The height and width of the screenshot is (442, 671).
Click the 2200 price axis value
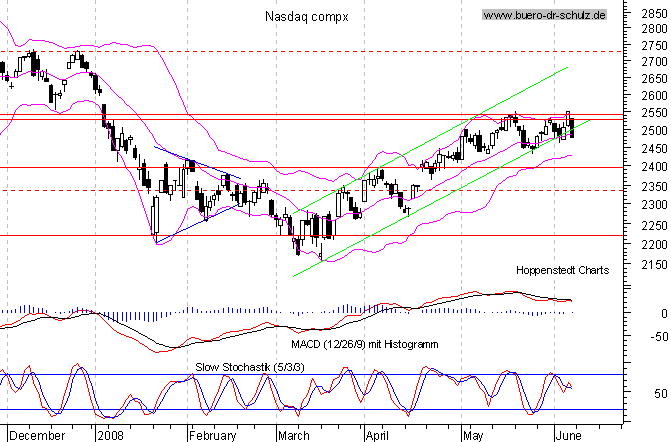click(654, 245)
